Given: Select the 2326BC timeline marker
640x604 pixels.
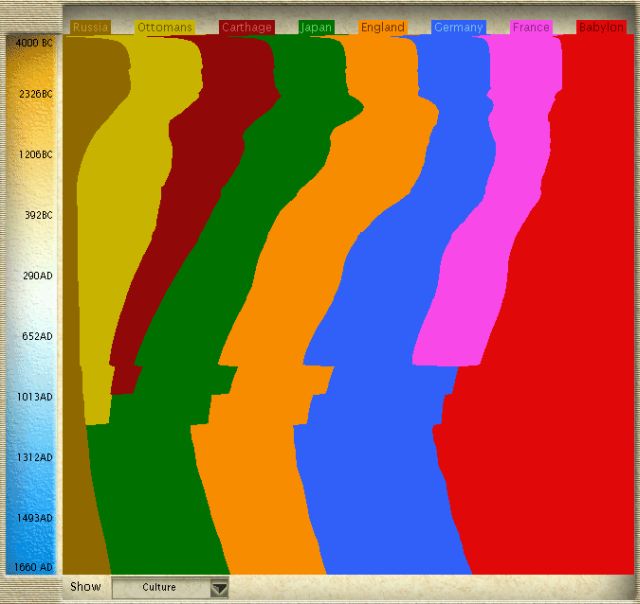Looking at the screenshot, I should (x=34, y=93).
